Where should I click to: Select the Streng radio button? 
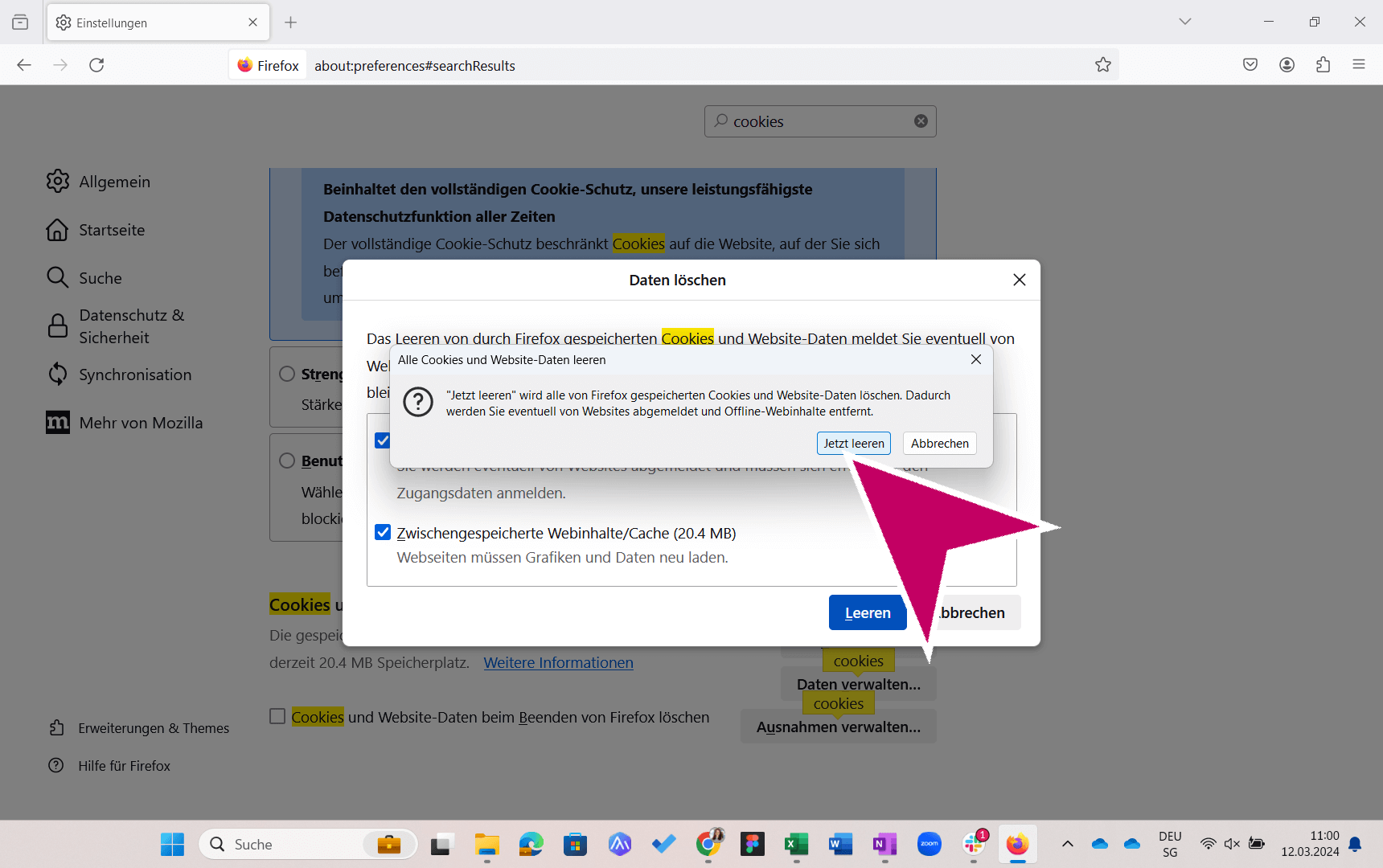287,374
